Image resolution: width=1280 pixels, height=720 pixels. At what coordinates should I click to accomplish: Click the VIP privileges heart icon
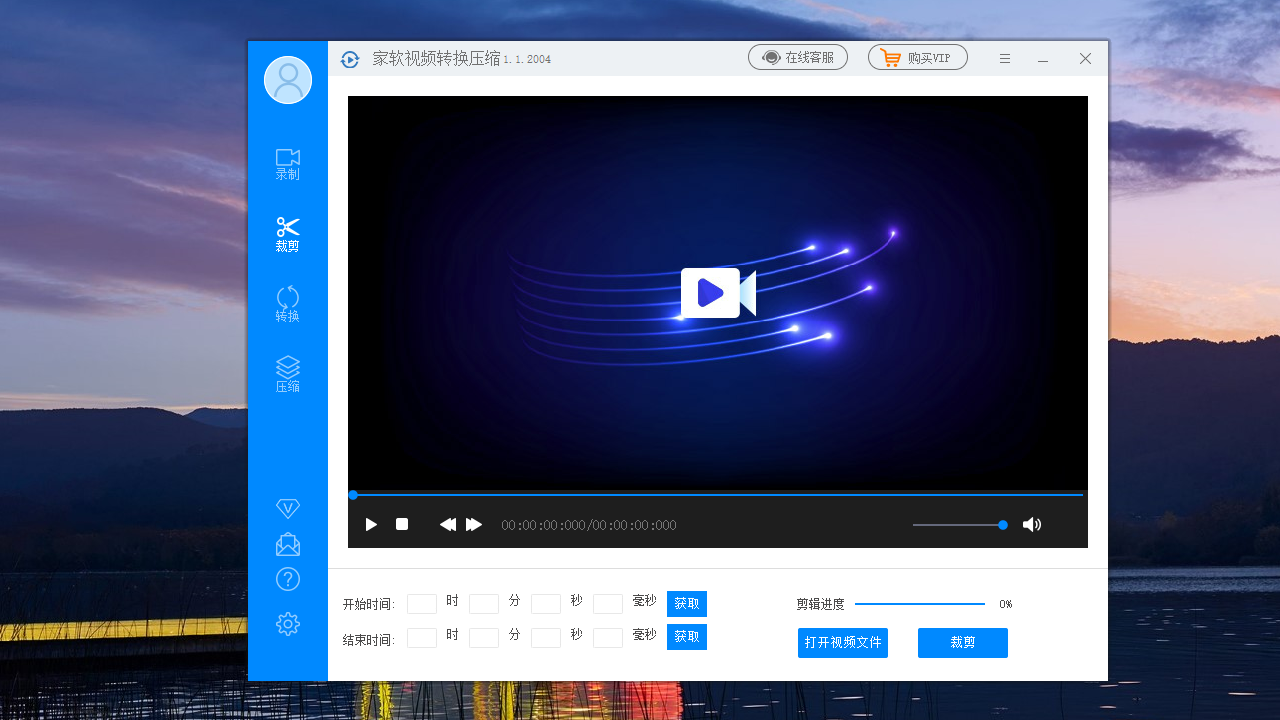287,508
